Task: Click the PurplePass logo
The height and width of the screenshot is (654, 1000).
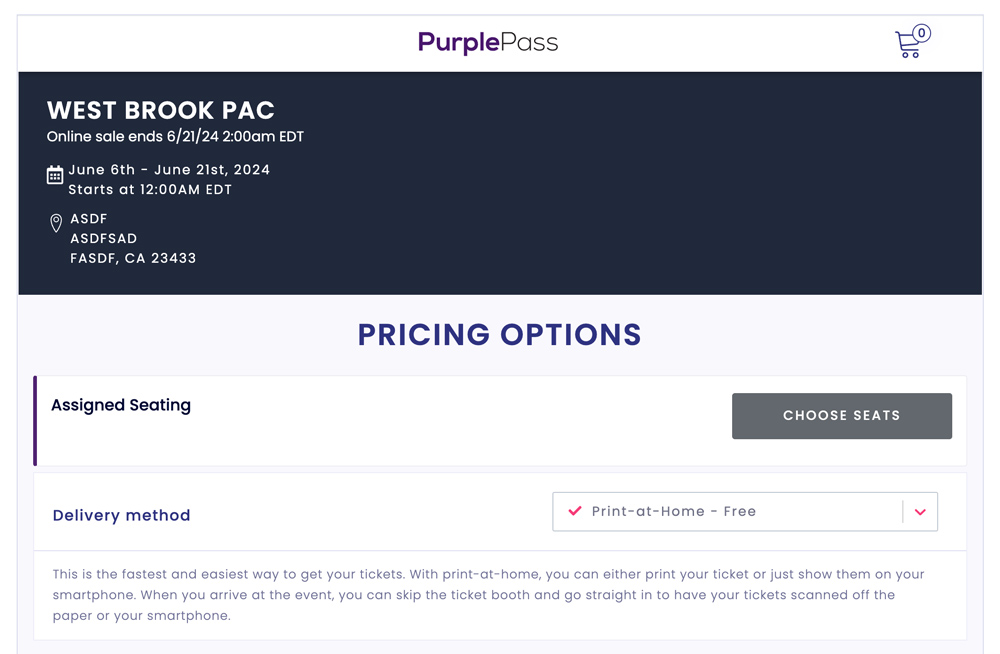Action: 488,43
